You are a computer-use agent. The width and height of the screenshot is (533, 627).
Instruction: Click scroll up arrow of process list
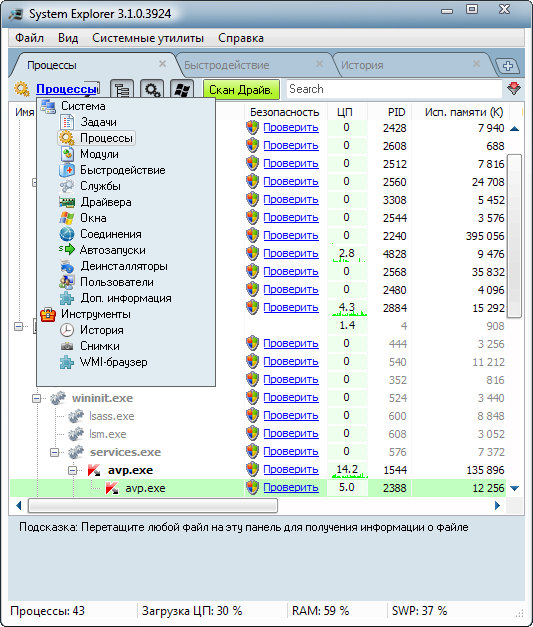click(x=515, y=129)
